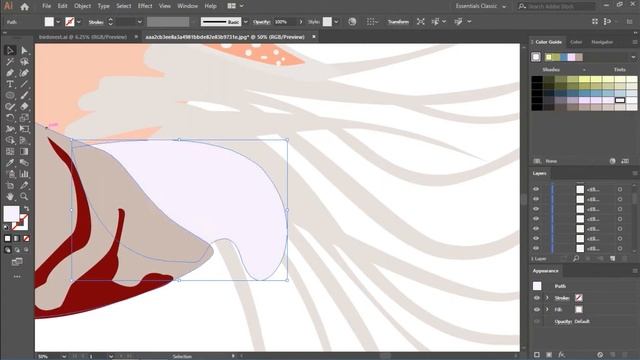This screenshot has height=360, width=640.
Task: Click Add New Effect fx icon
Action: point(562,355)
